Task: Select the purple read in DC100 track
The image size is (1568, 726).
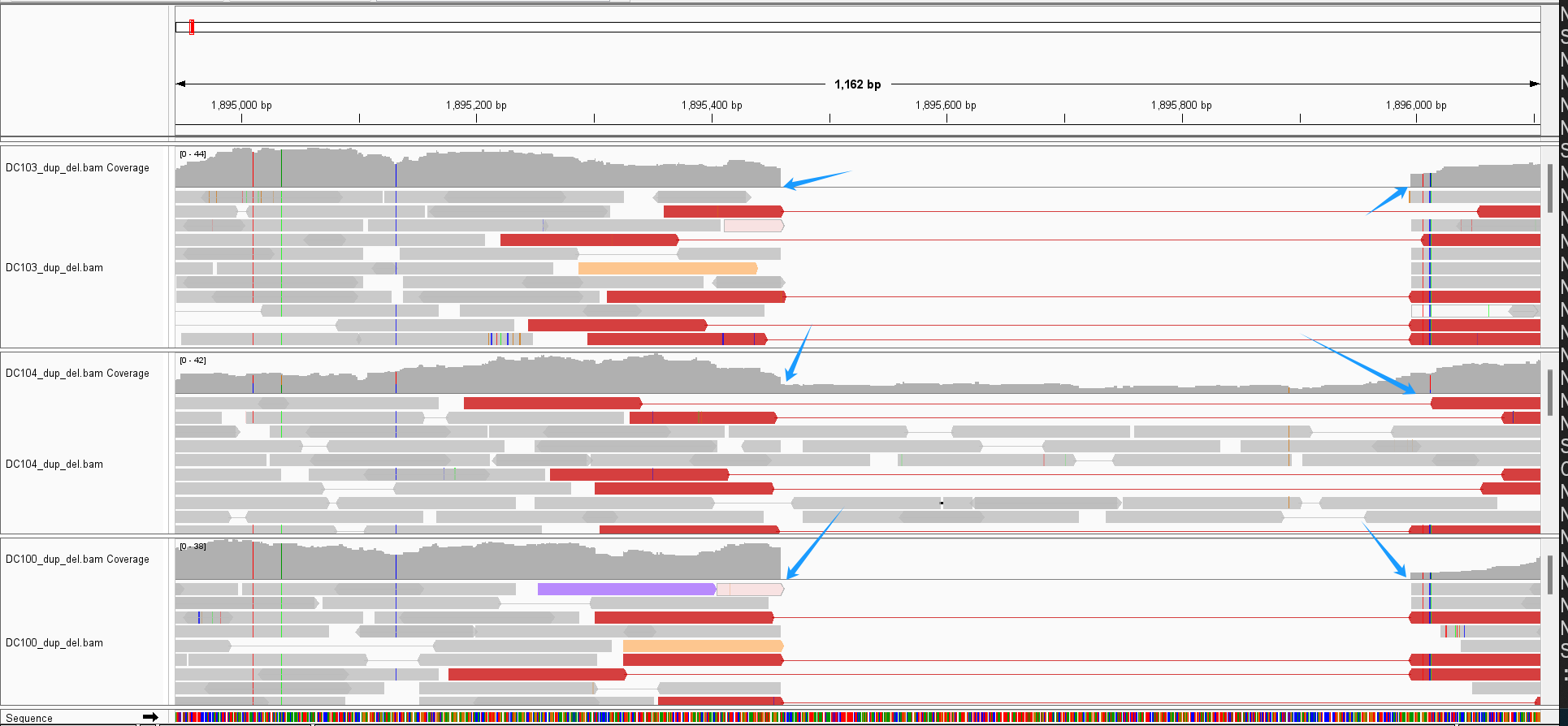Action: (x=627, y=589)
